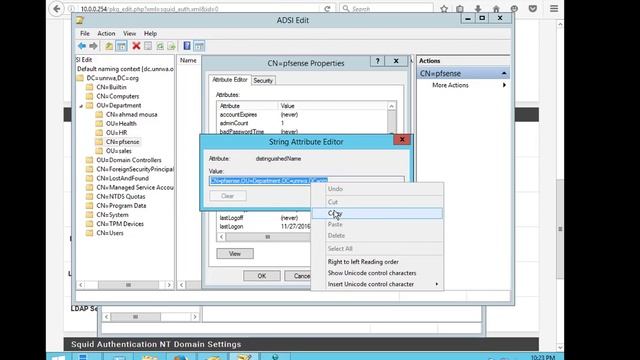Click the Firefox address bar URL

click(x=149, y=9)
